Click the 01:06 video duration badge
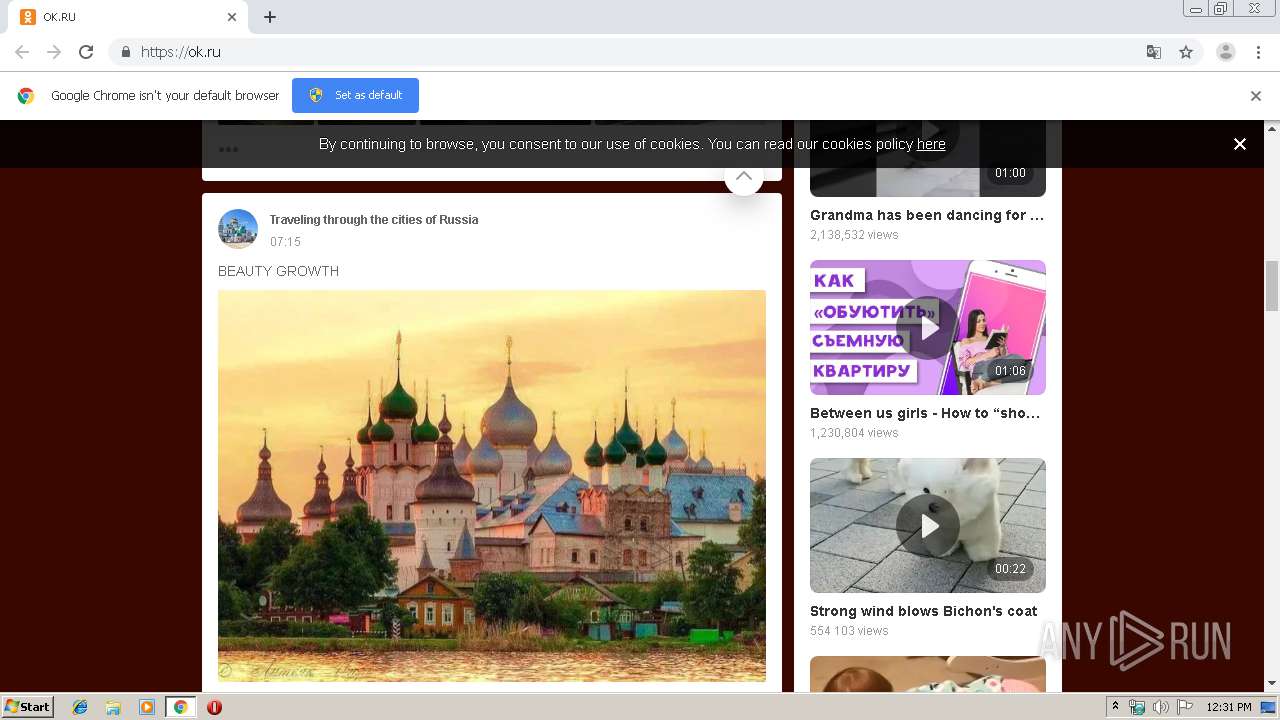This screenshot has height=720, width=1280. pyautogui.click(x=1010, y=371)
